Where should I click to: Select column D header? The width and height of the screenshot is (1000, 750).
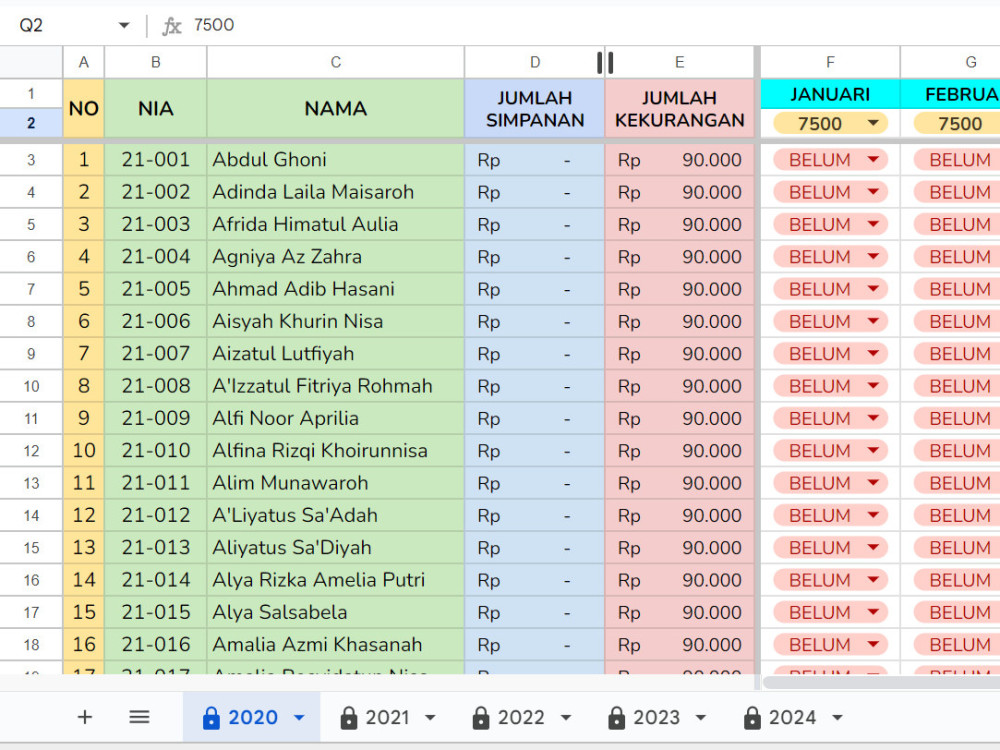534,62
